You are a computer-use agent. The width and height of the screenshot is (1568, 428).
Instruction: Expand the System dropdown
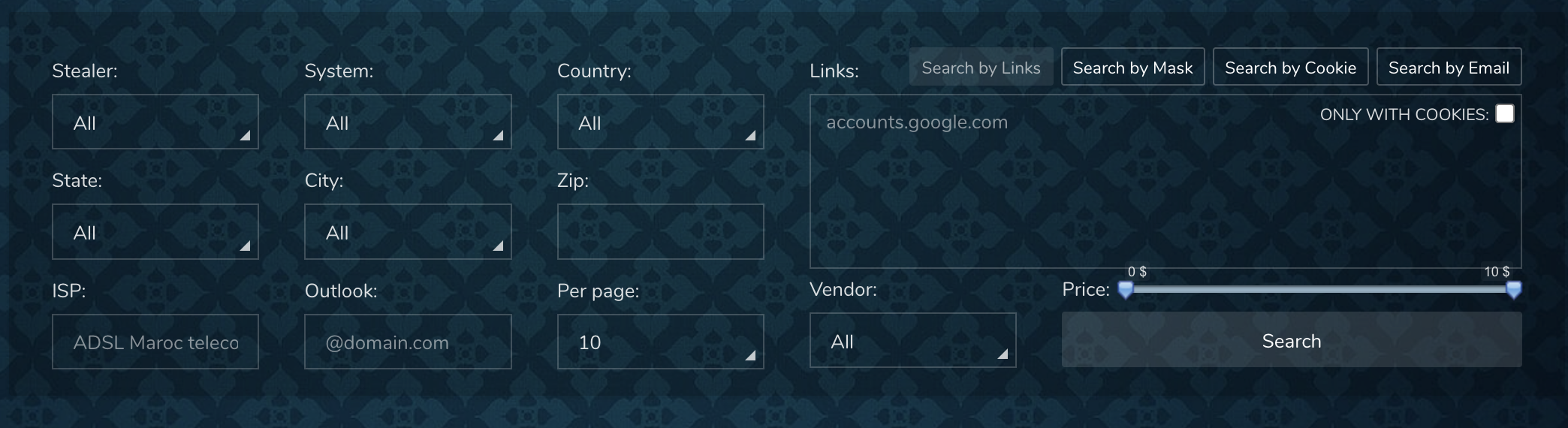point(407,122)
